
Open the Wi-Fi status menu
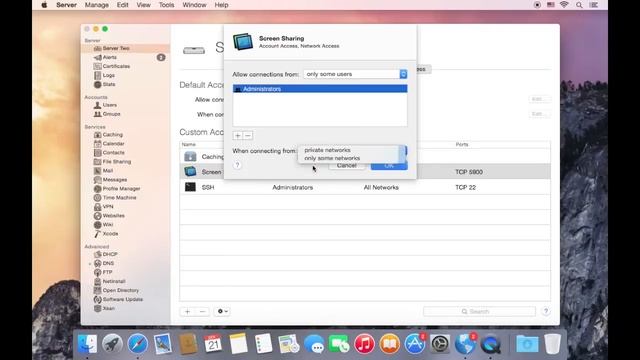tap(564, 5)
